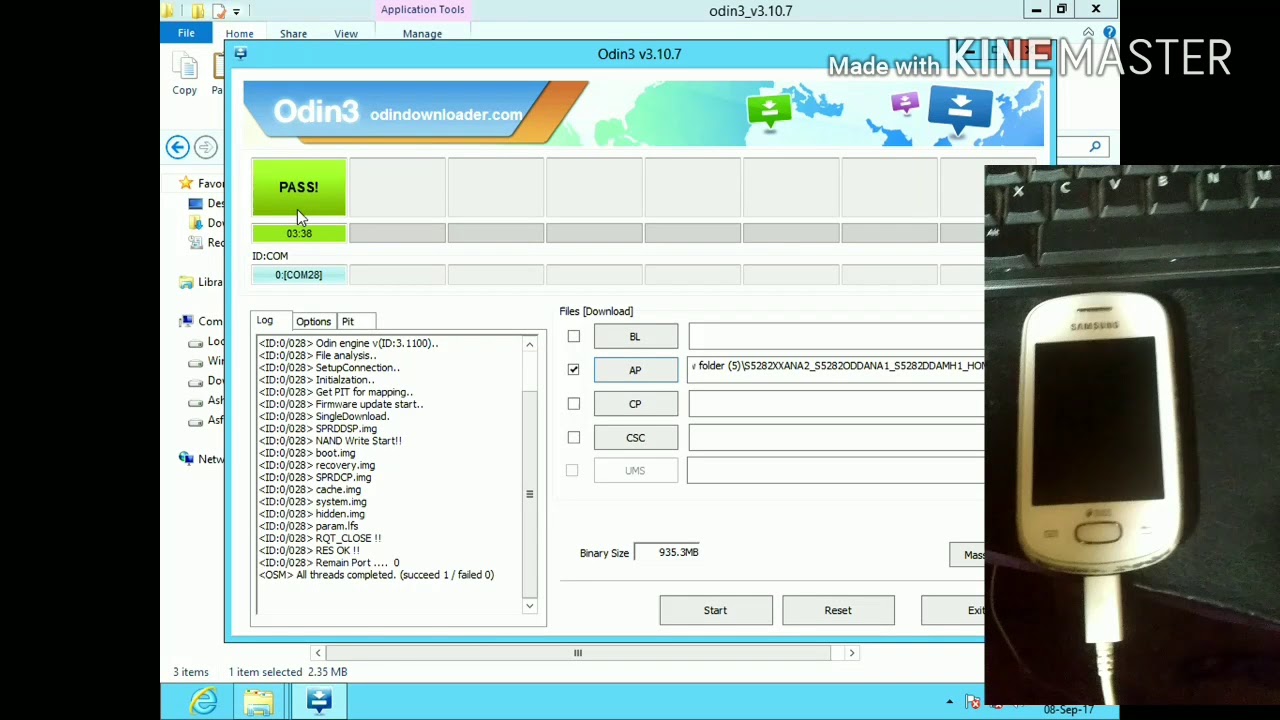
Task: Click the Computer icon in navigation pane
Action: [x=186, y=321]
